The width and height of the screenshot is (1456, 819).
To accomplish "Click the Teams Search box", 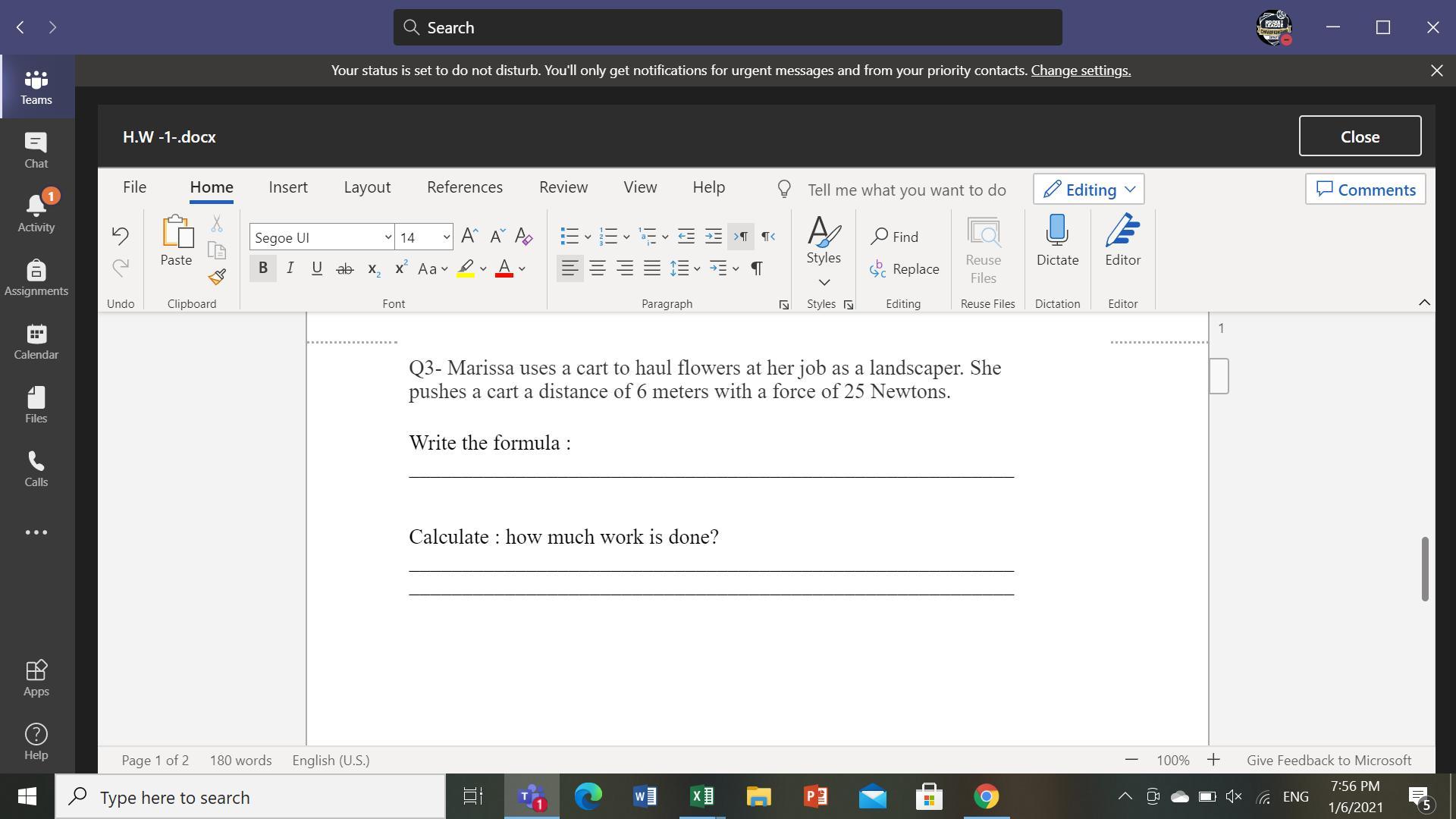I will pyautogui.click(x=727, y=27).
